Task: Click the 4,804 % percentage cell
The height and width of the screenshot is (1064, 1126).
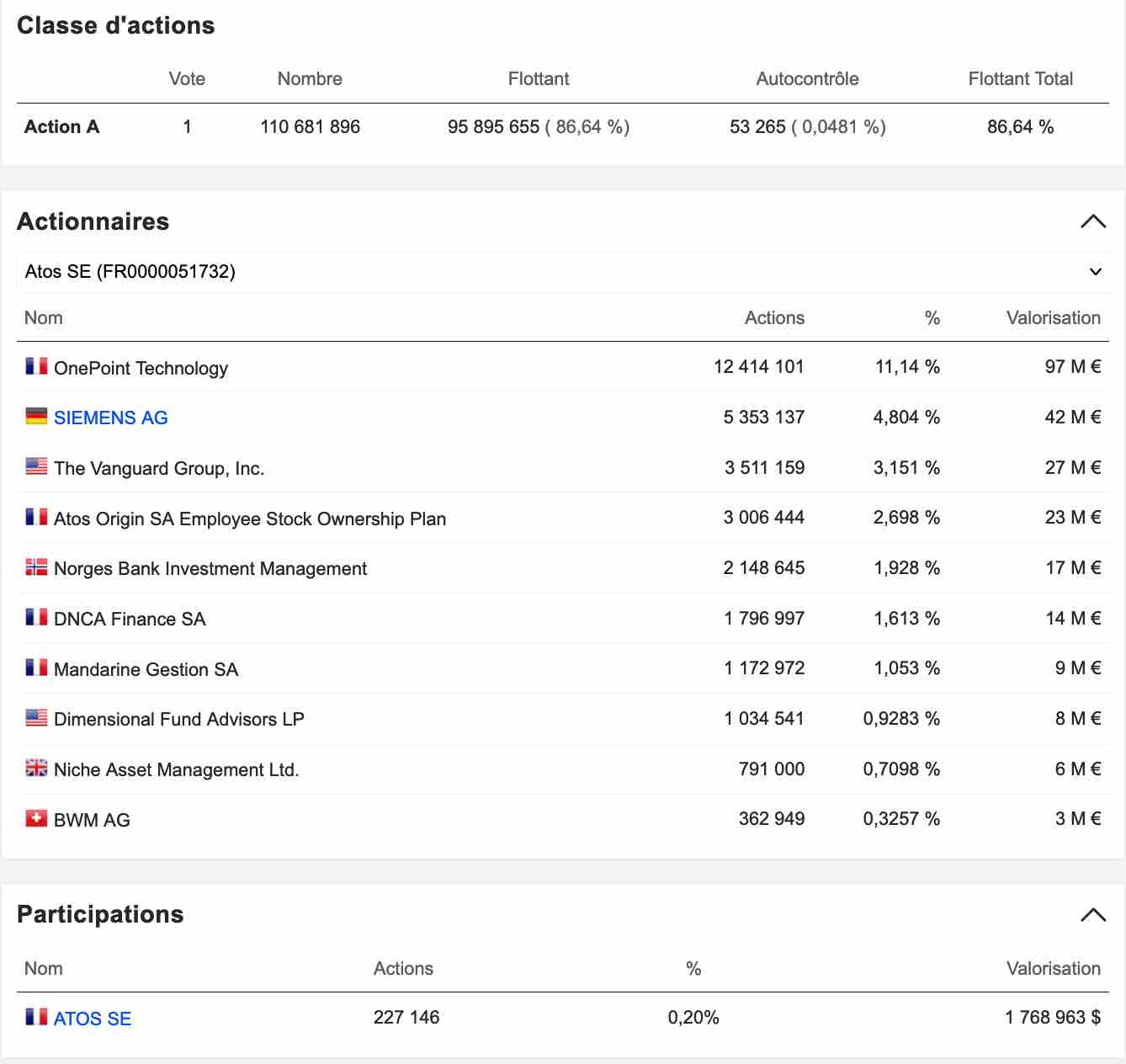Action: pyautogui.click(x=906, y=417)
